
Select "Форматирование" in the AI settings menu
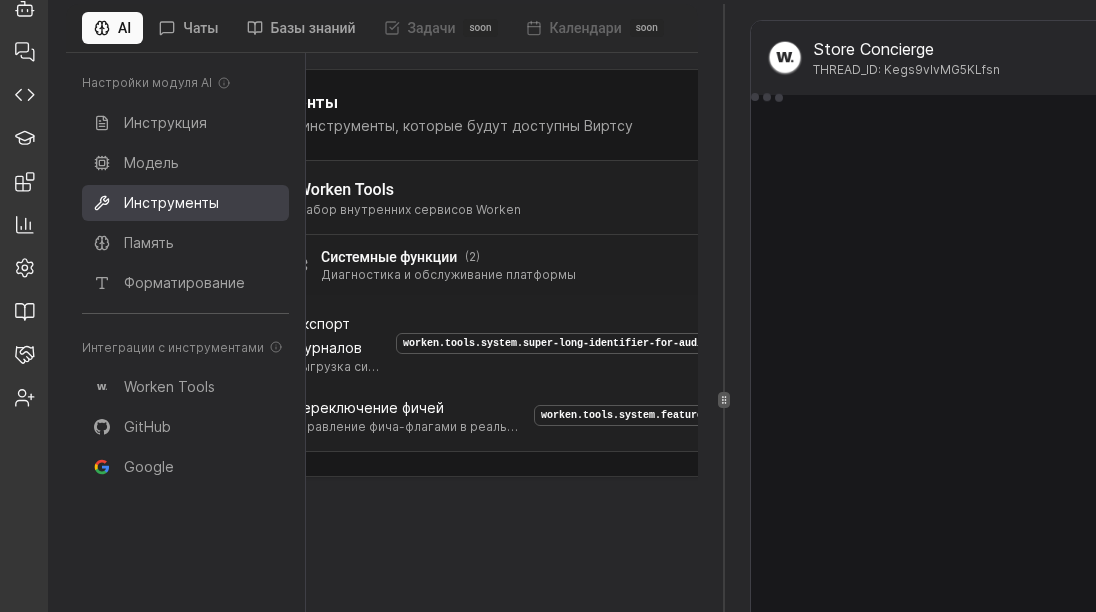tap(184, 283)
